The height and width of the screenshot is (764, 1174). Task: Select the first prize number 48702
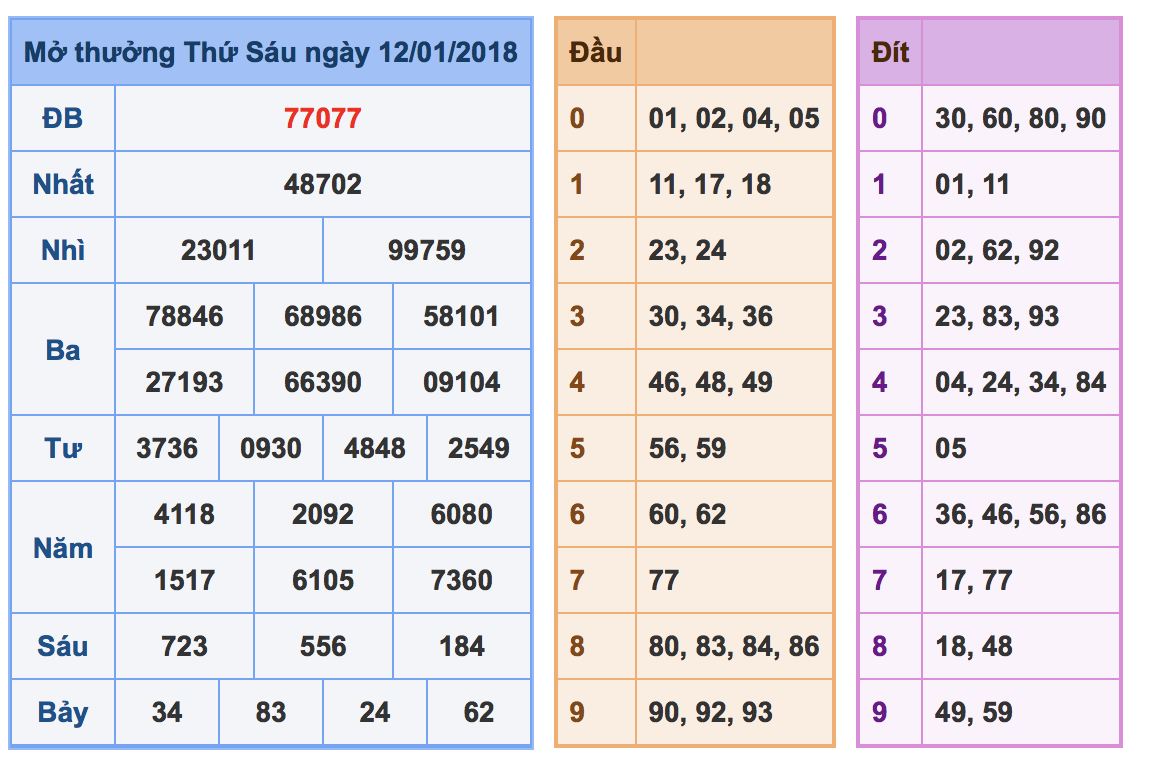click(323, 184)
